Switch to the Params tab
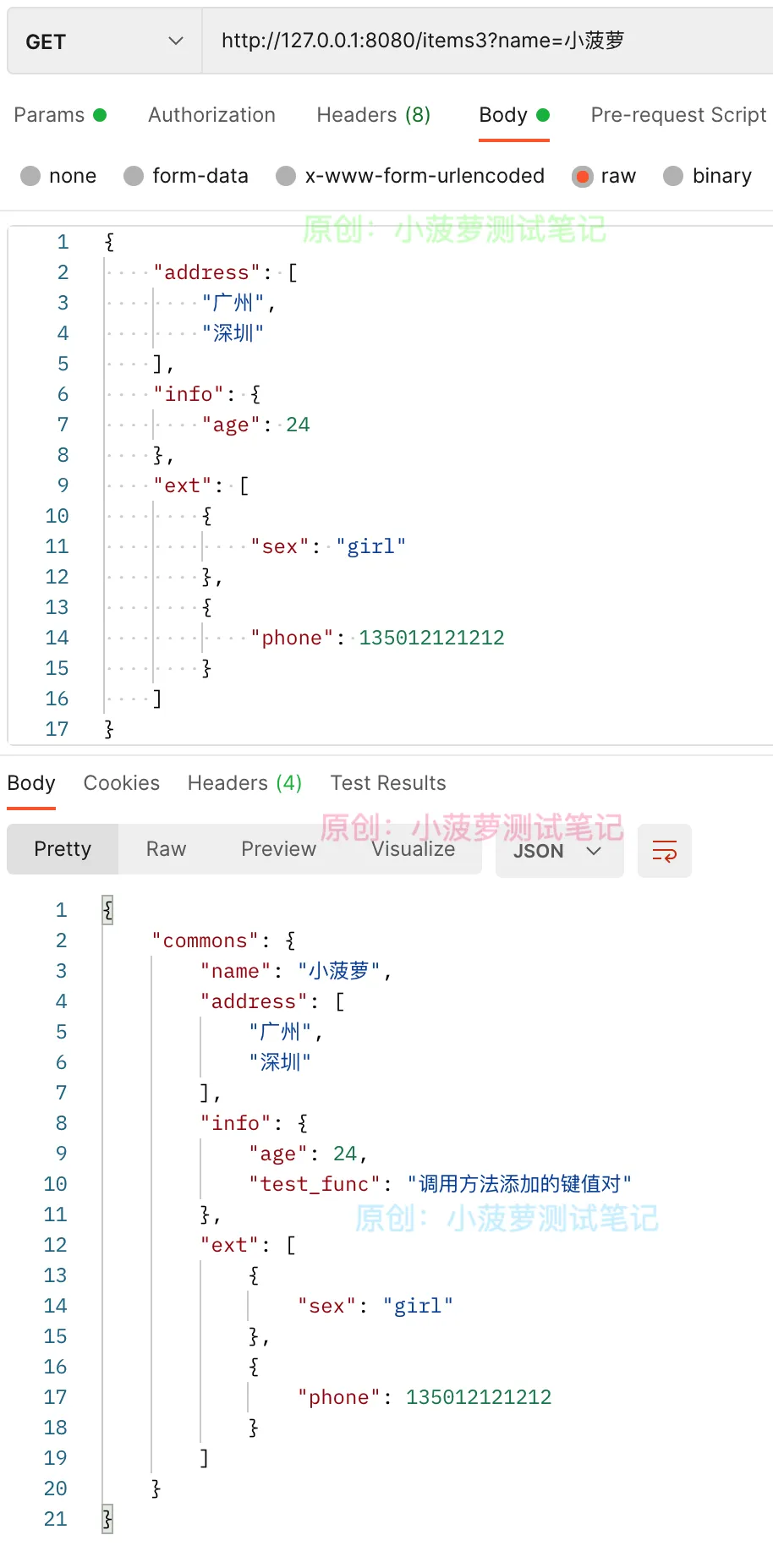The image size is (773, 1568). click(60, 115)
